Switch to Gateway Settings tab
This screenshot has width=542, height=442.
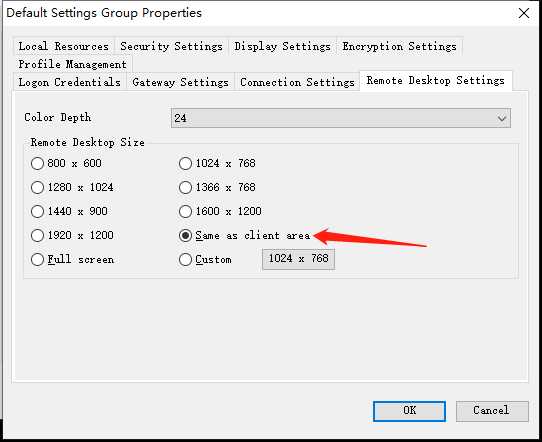[180, 82]
